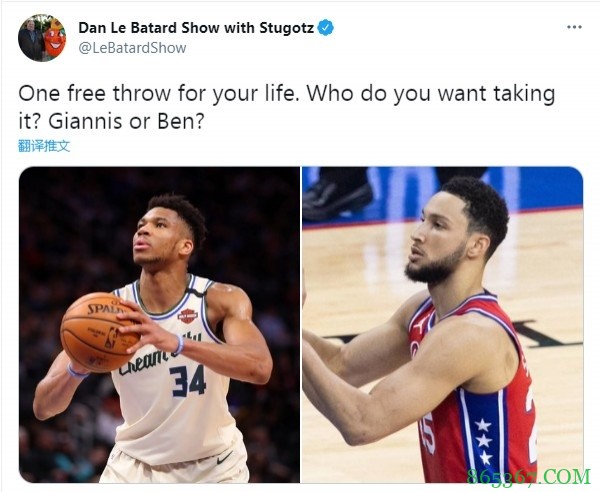600x492 pixels.
Task: Click the Nike logo on the cream shorts
Action: [224, 457]
